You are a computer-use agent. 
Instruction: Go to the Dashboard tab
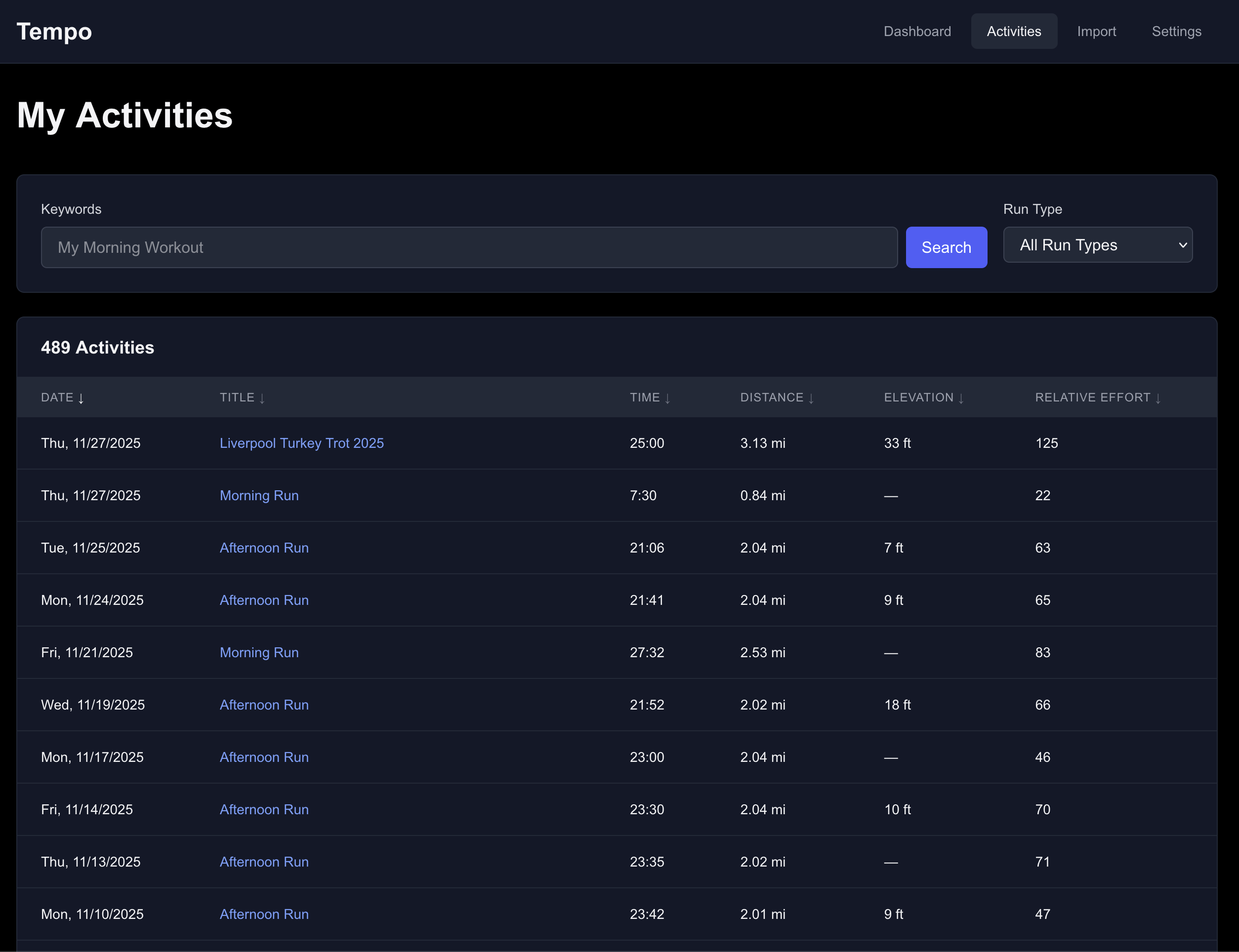pos(917,31)
